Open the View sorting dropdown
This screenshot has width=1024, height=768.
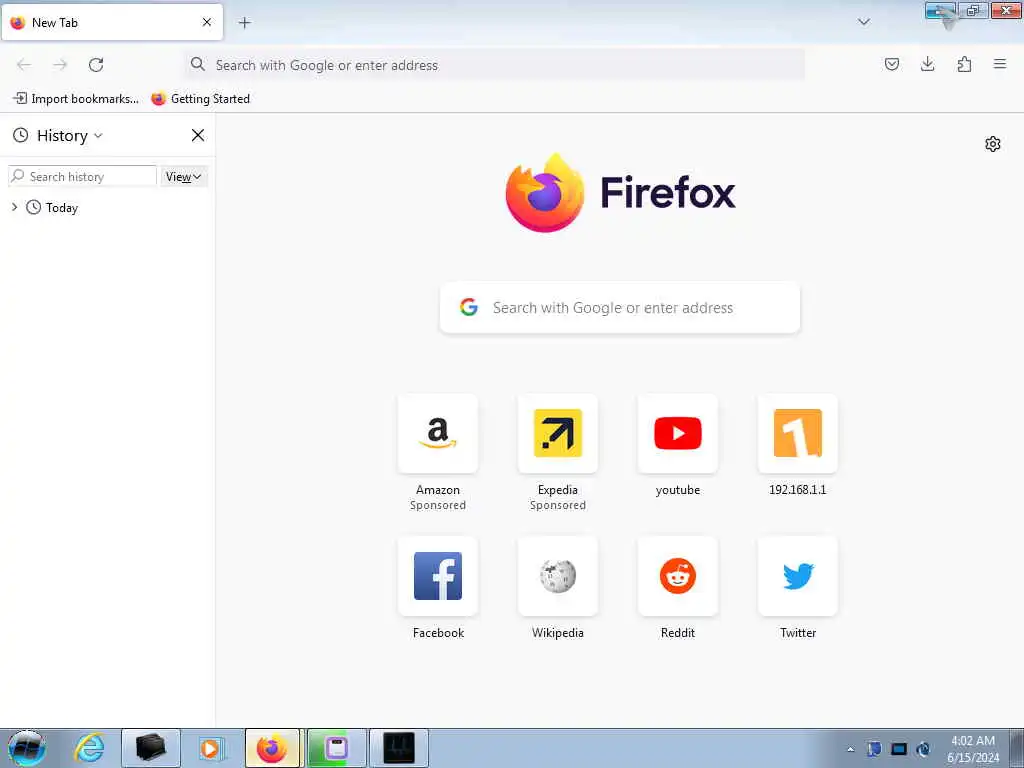(x=184, y=176)
